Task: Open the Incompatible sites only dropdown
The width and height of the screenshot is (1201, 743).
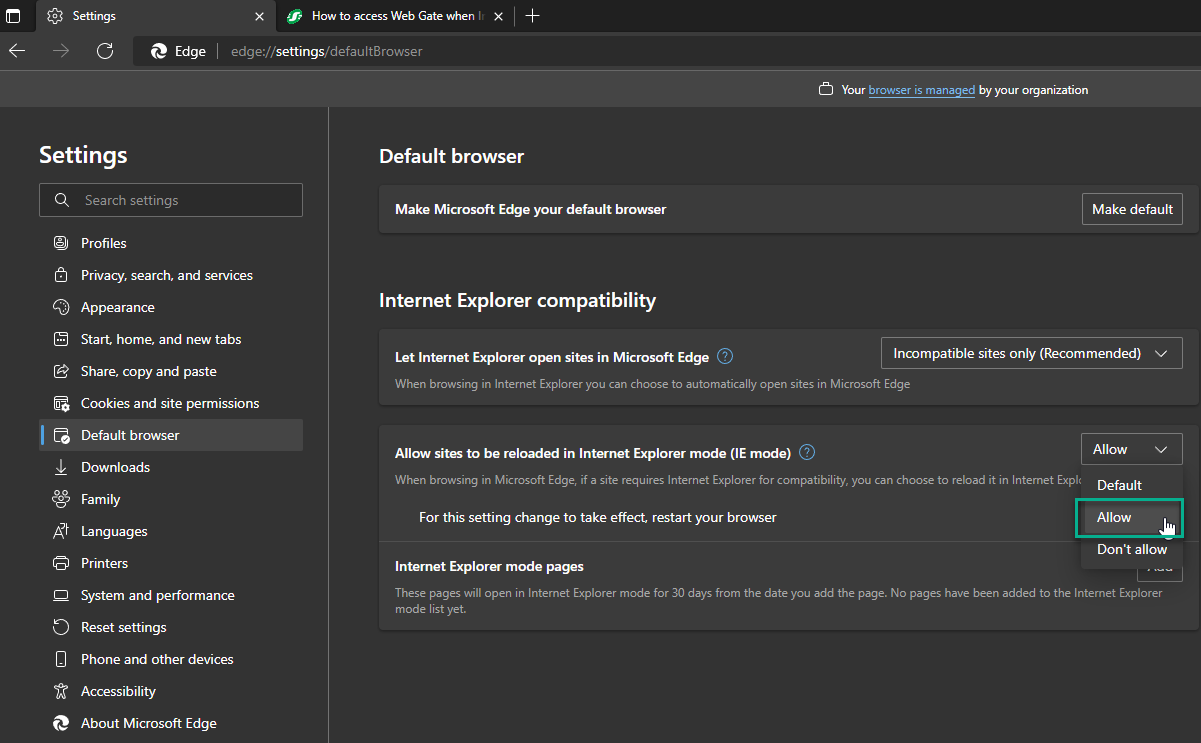Action: (1031, 353)
